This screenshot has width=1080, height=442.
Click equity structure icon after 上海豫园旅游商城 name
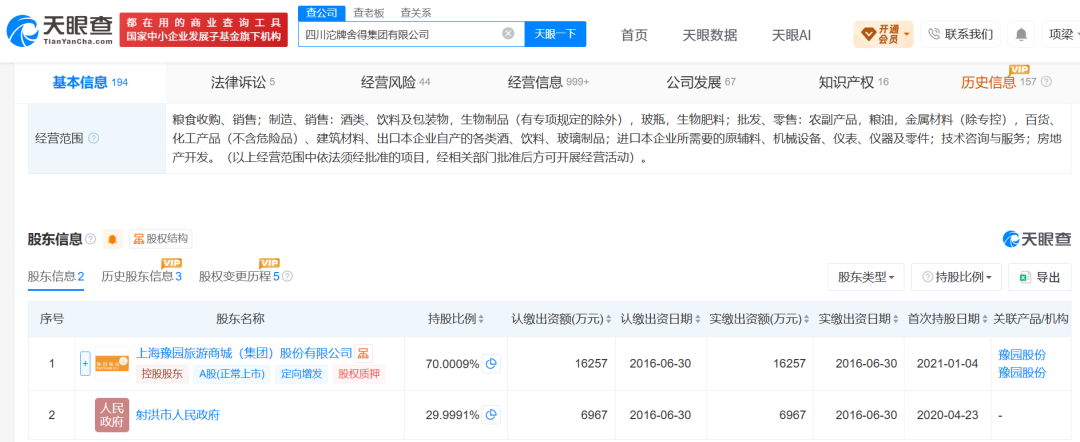tap(363, 354)
